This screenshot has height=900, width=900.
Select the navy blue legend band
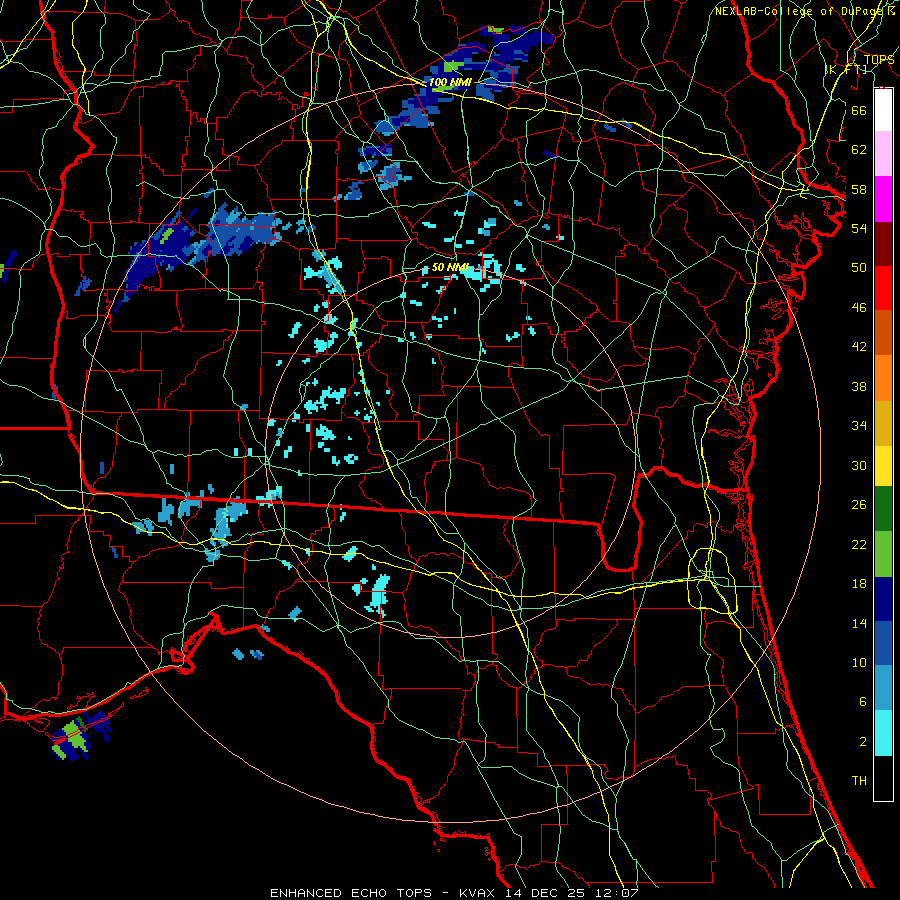883,599
